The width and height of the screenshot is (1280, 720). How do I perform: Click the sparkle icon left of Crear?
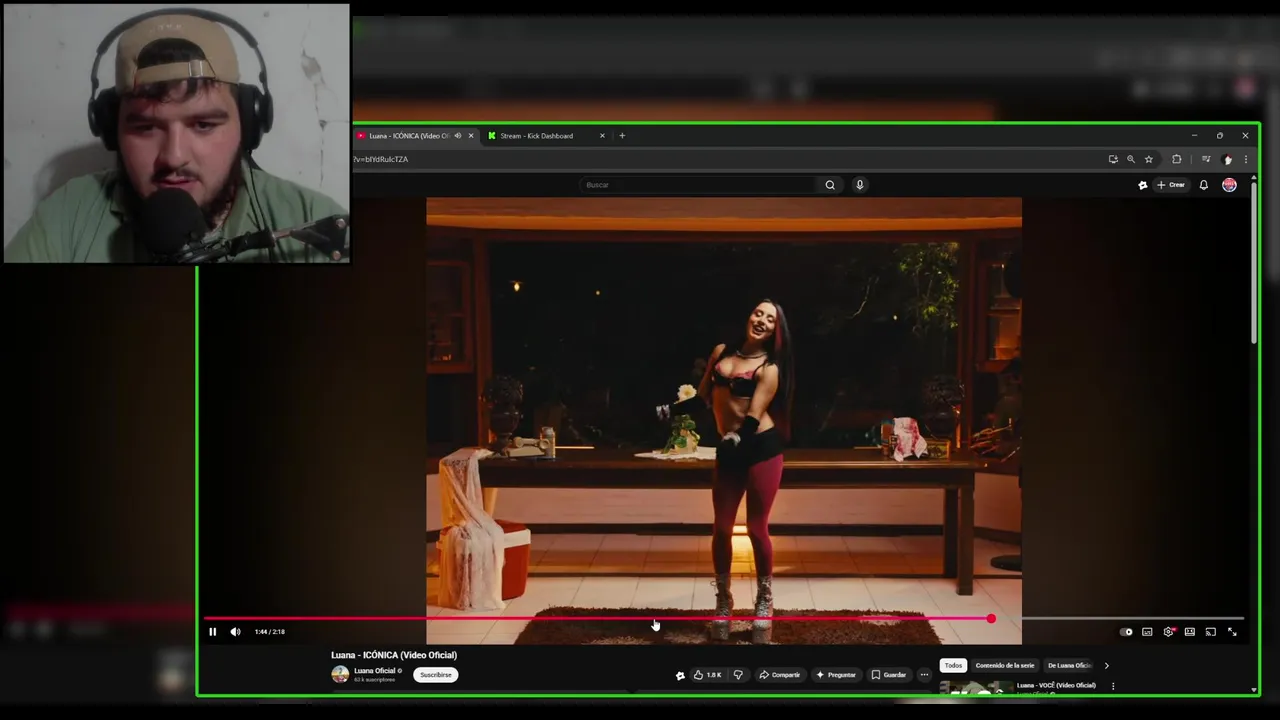[x=1143, y=185]
